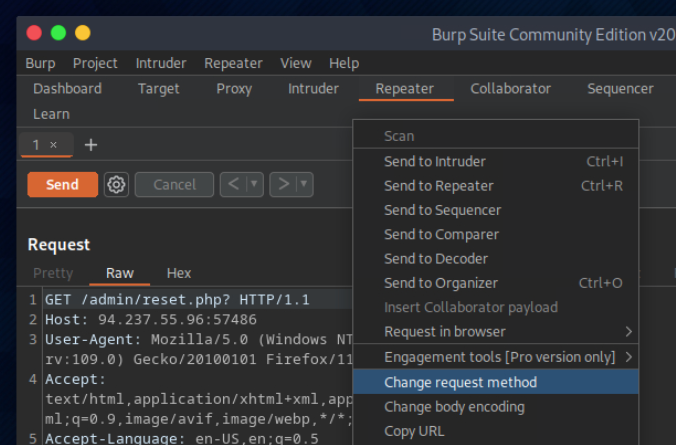Open the Intruder menu in menu bar
This screenshot has width=676, height=445.
161,63
